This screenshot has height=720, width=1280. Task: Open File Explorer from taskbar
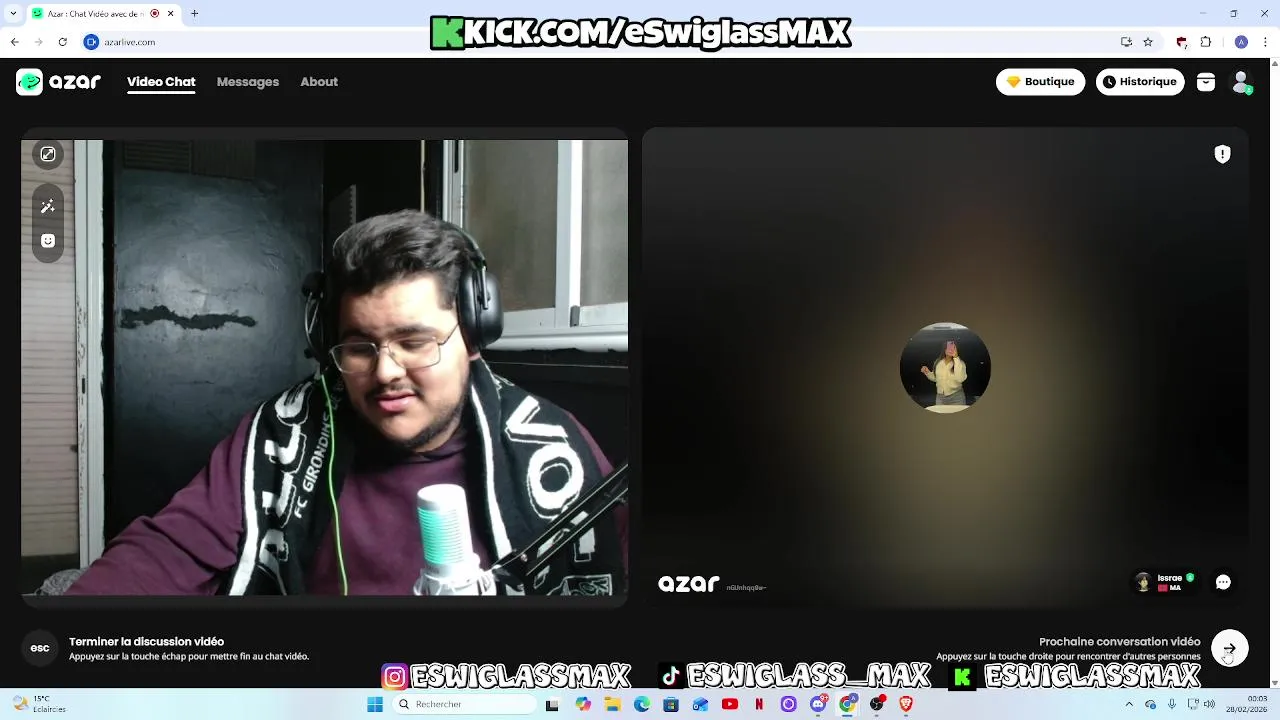pyautogui.click(x=612, y=704)
